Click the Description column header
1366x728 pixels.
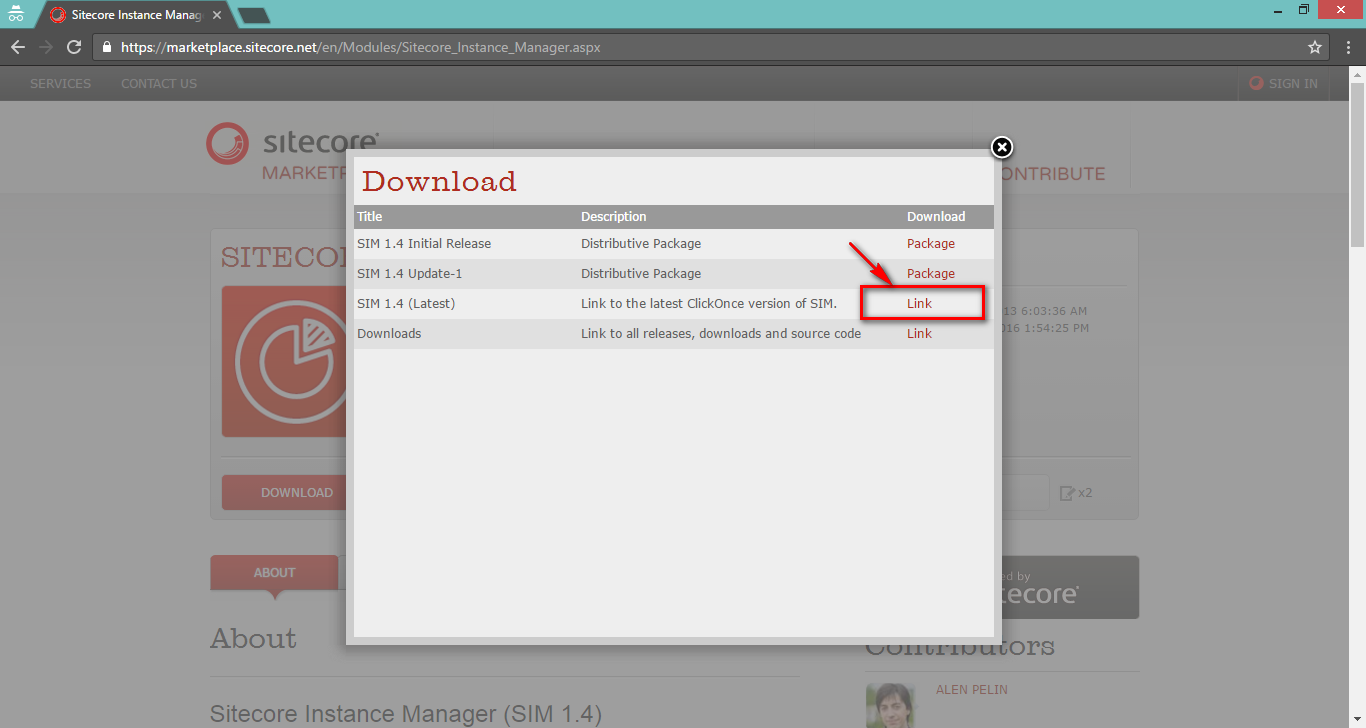(614, 217)
